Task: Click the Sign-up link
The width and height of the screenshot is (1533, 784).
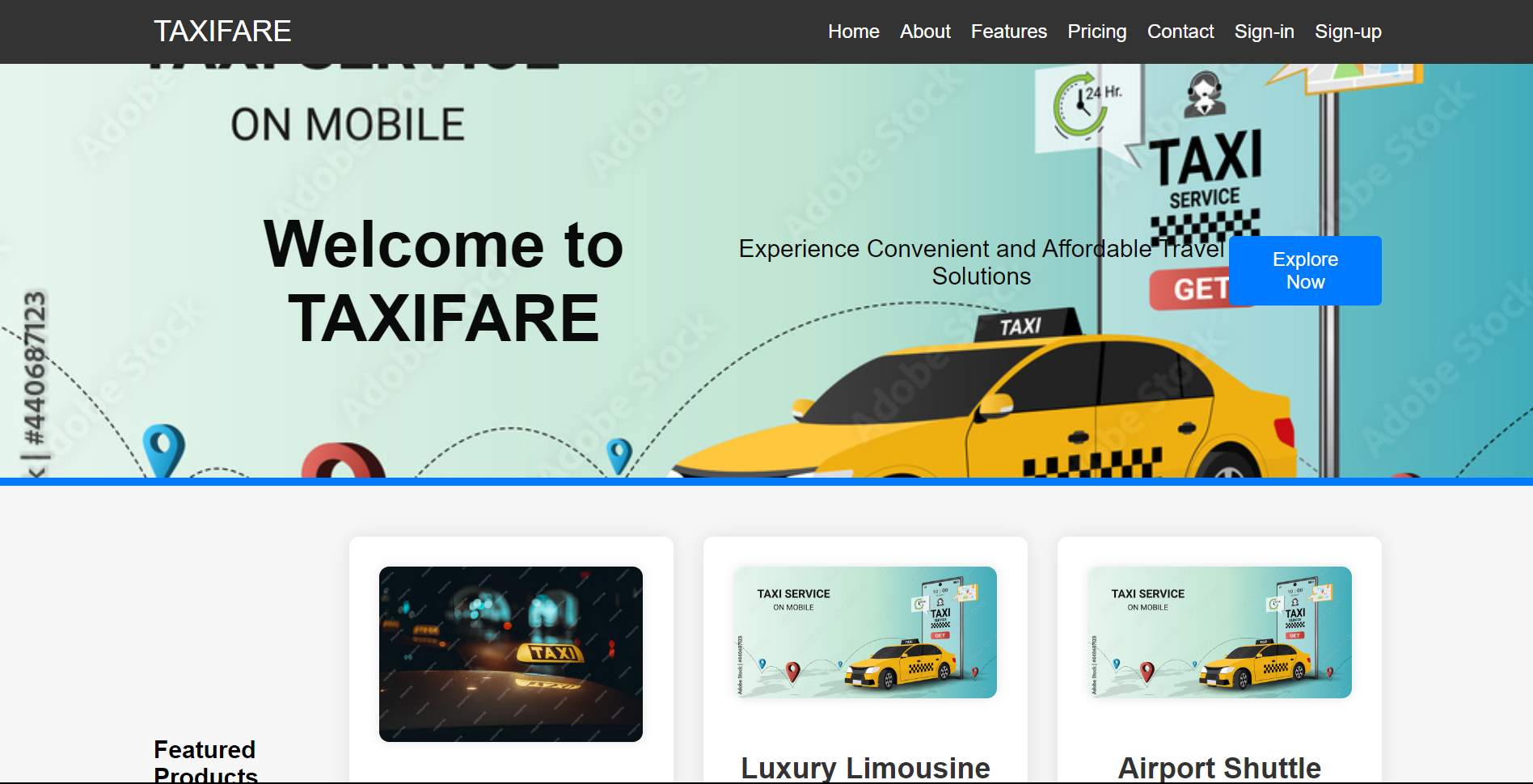Action: (x=1348, y=32)
